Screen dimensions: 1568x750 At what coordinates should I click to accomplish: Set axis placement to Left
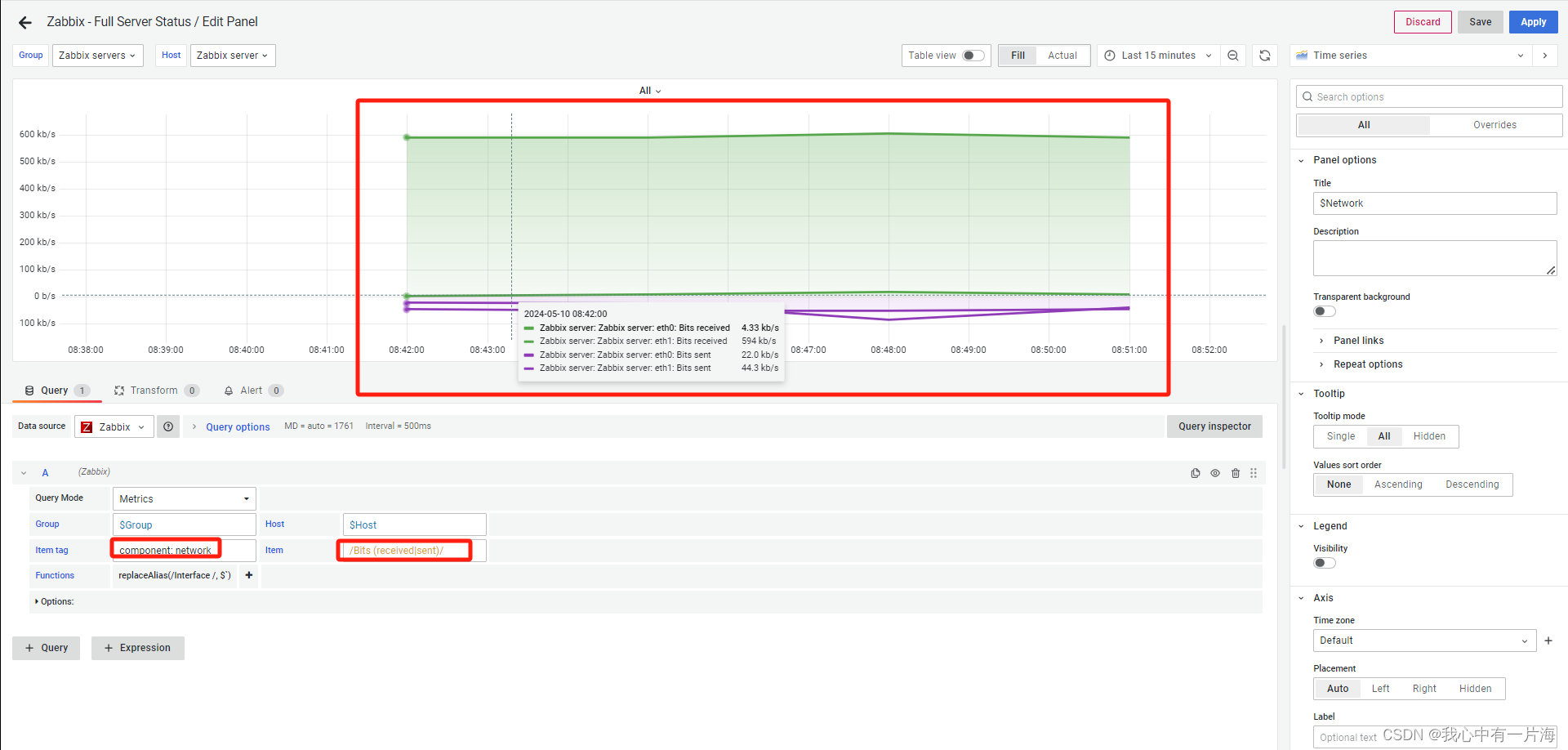click(x=1380, y=689)
